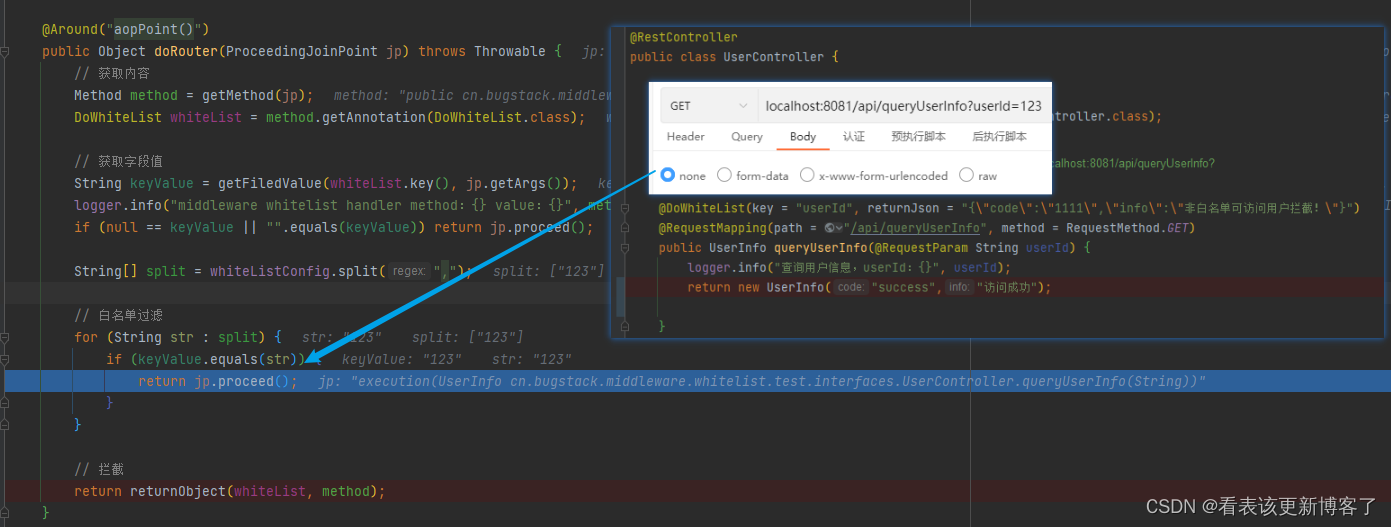The width and height of the screenshot is (1391, 527).
Task: Click the "访问成功" string argument
Action: pos(1007,287)
